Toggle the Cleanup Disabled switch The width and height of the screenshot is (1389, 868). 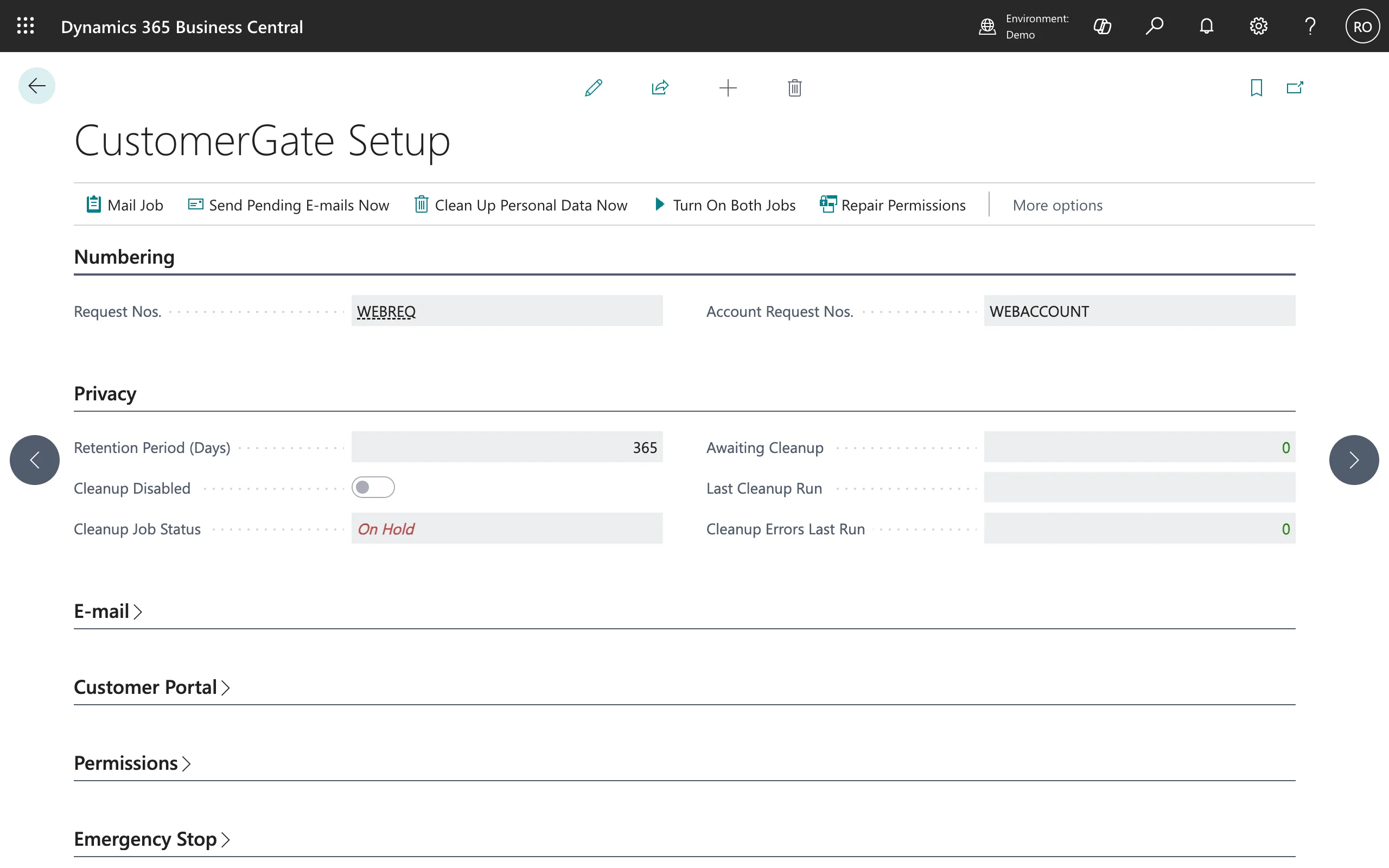click(x=373, y=487)
